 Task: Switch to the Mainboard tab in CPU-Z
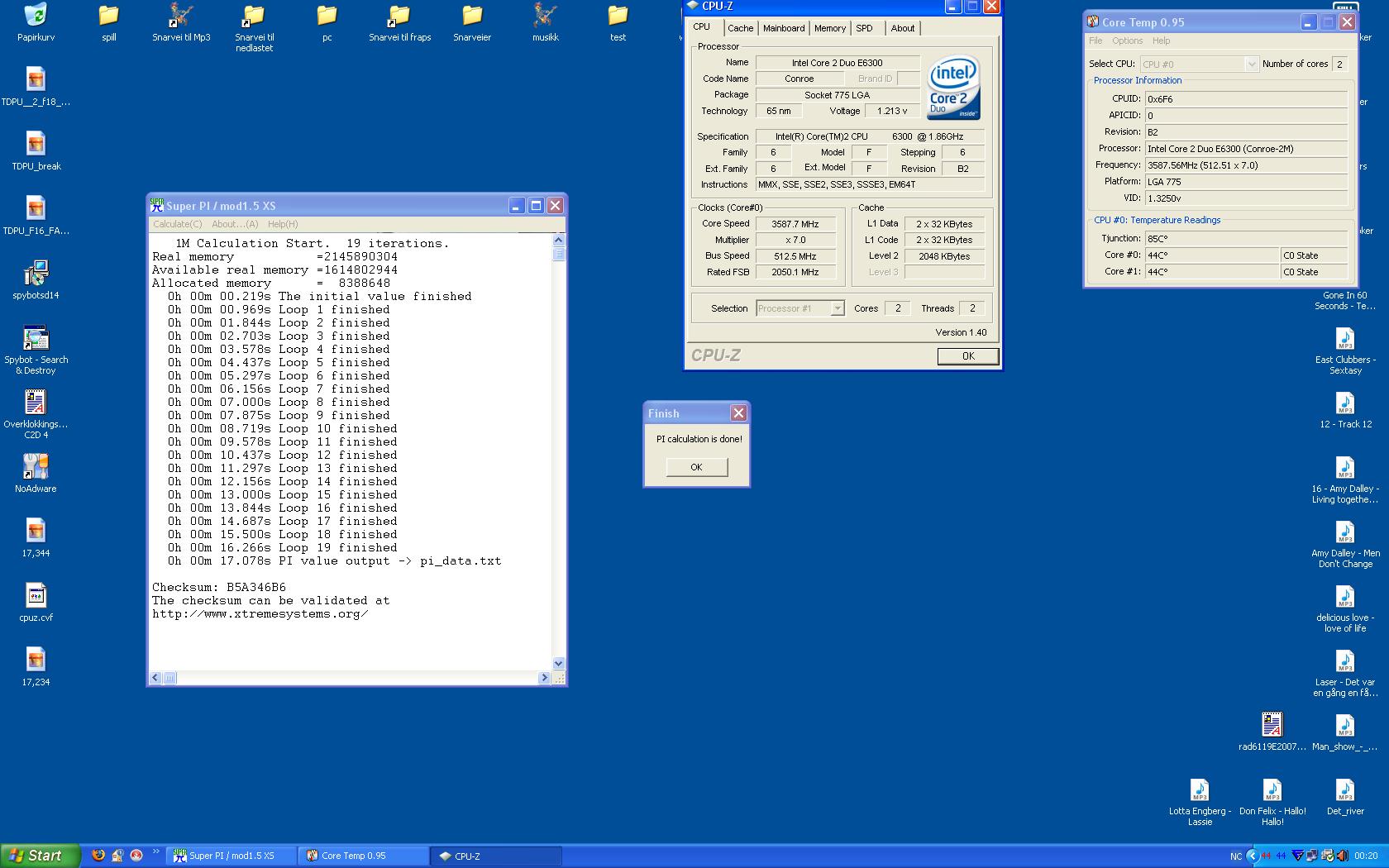coord(784,28)
